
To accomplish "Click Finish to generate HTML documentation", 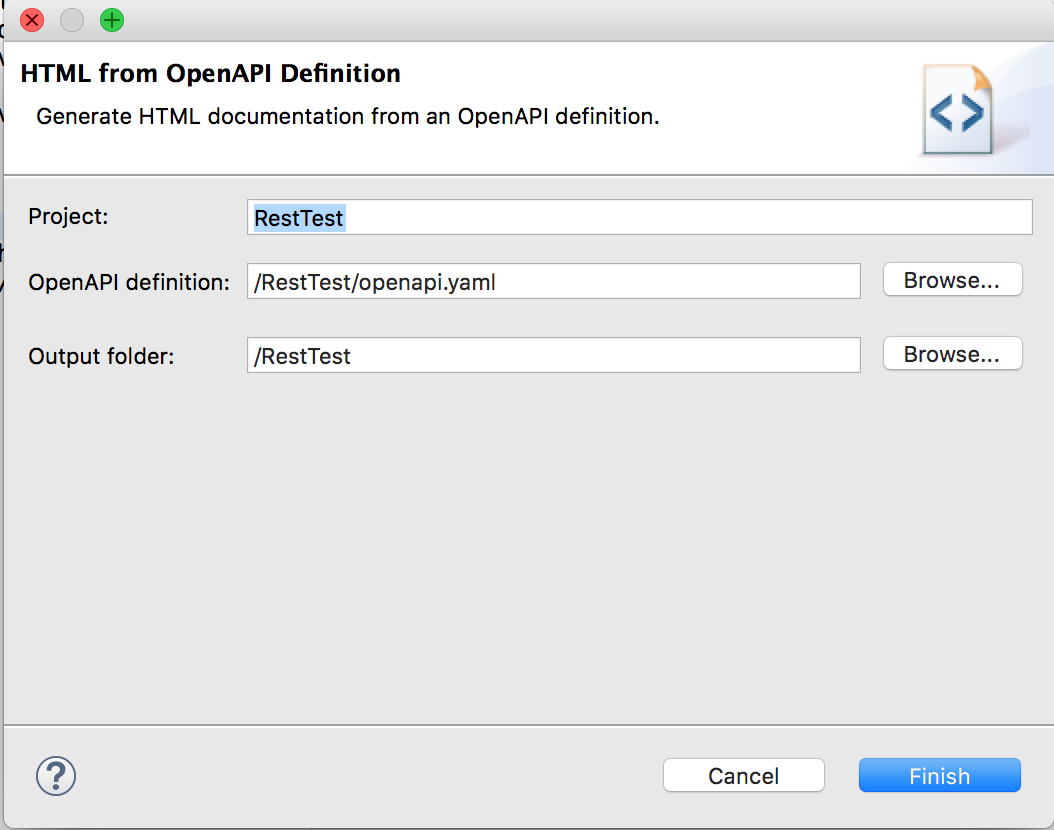I will point(938,775).
